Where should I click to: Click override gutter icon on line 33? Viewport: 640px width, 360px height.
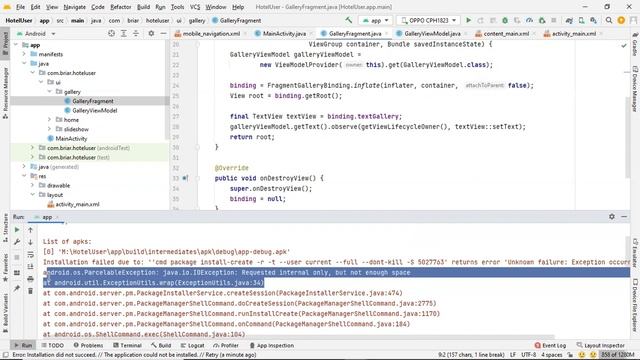pyautogui.click(x=185, y=178)
